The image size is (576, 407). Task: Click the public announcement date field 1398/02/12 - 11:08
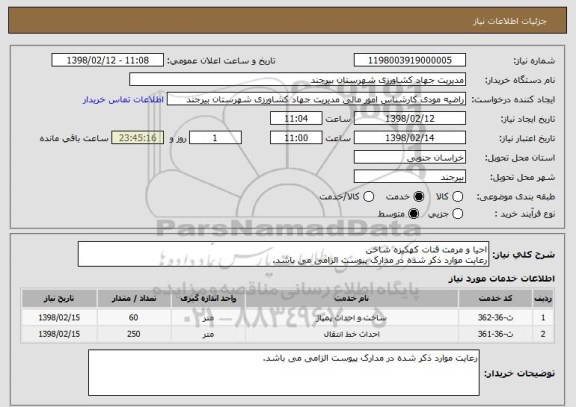coord(108,60)
